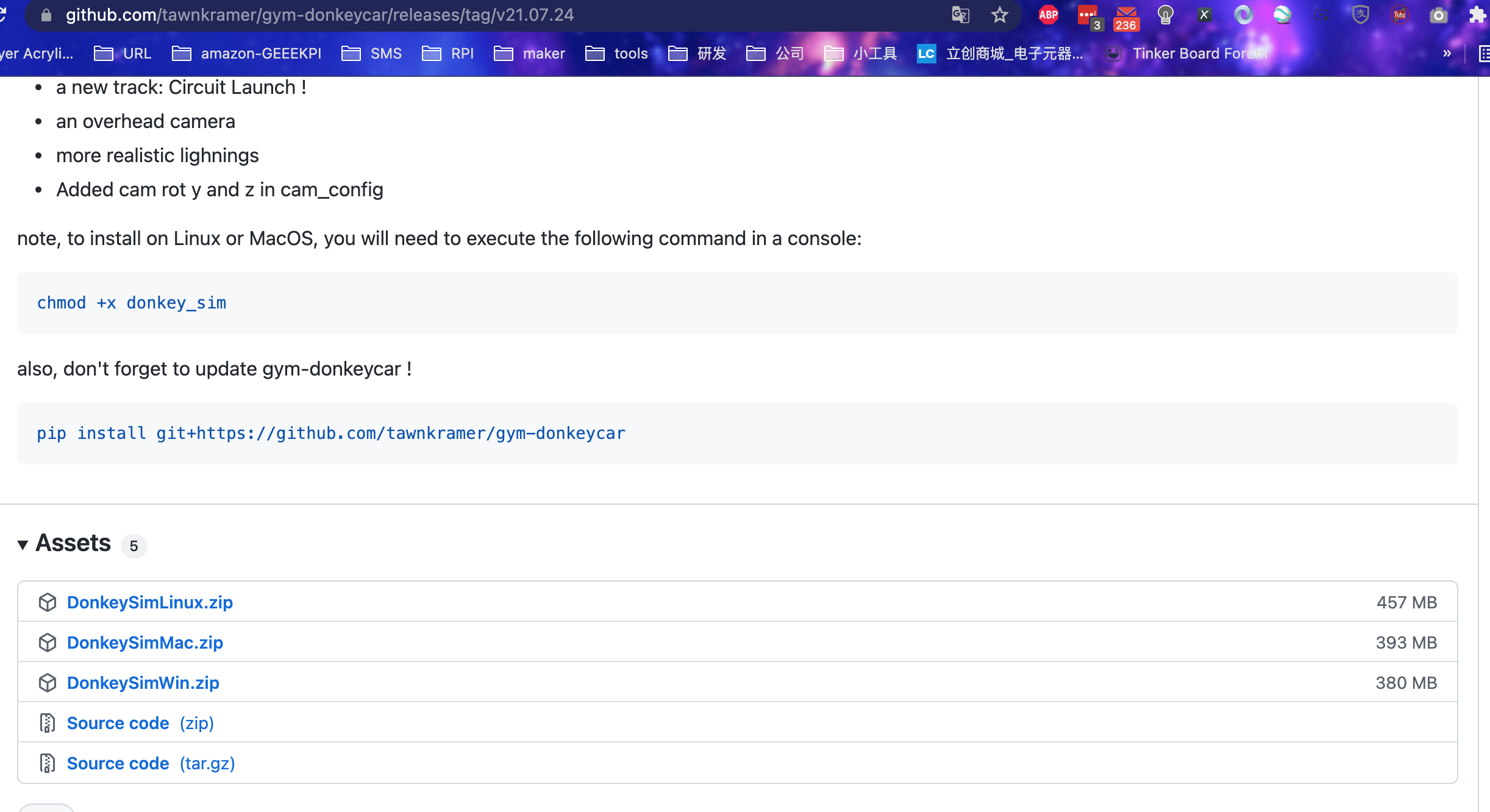Open the 小工具 bookmark folder
Screen dimensions: 1490x812
[x=860, y=54]
